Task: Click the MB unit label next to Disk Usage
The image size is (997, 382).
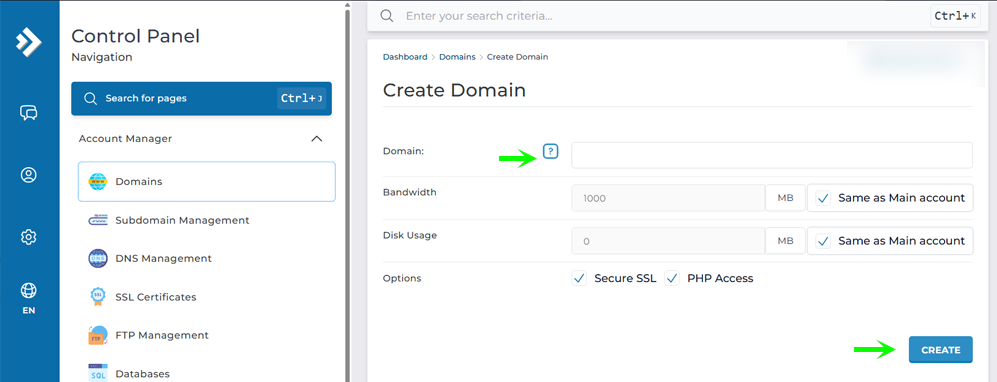Action: pyautogui.click(x=785, y=241)
